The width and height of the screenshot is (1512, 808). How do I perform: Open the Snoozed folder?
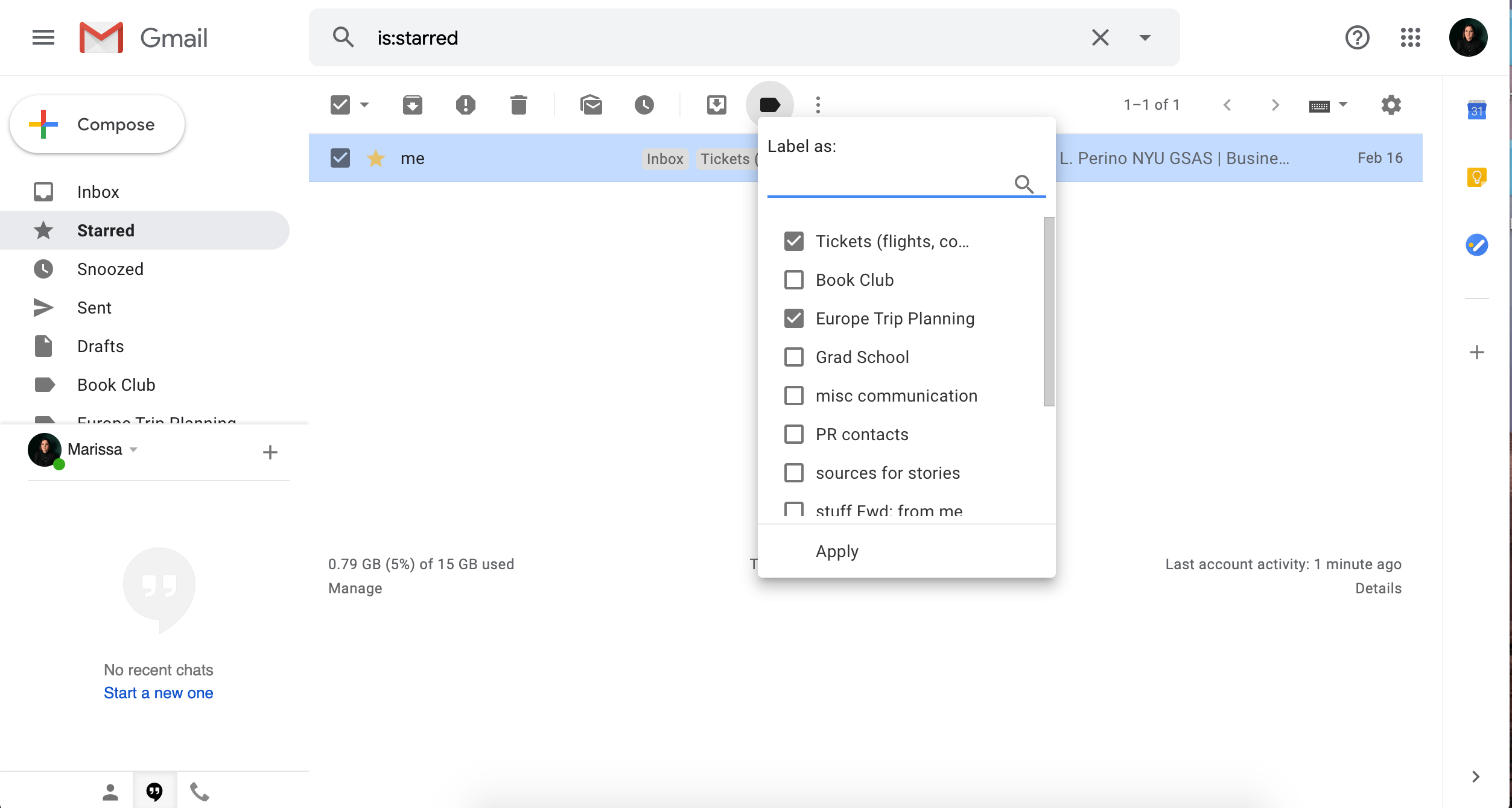[x=110, y=269]
